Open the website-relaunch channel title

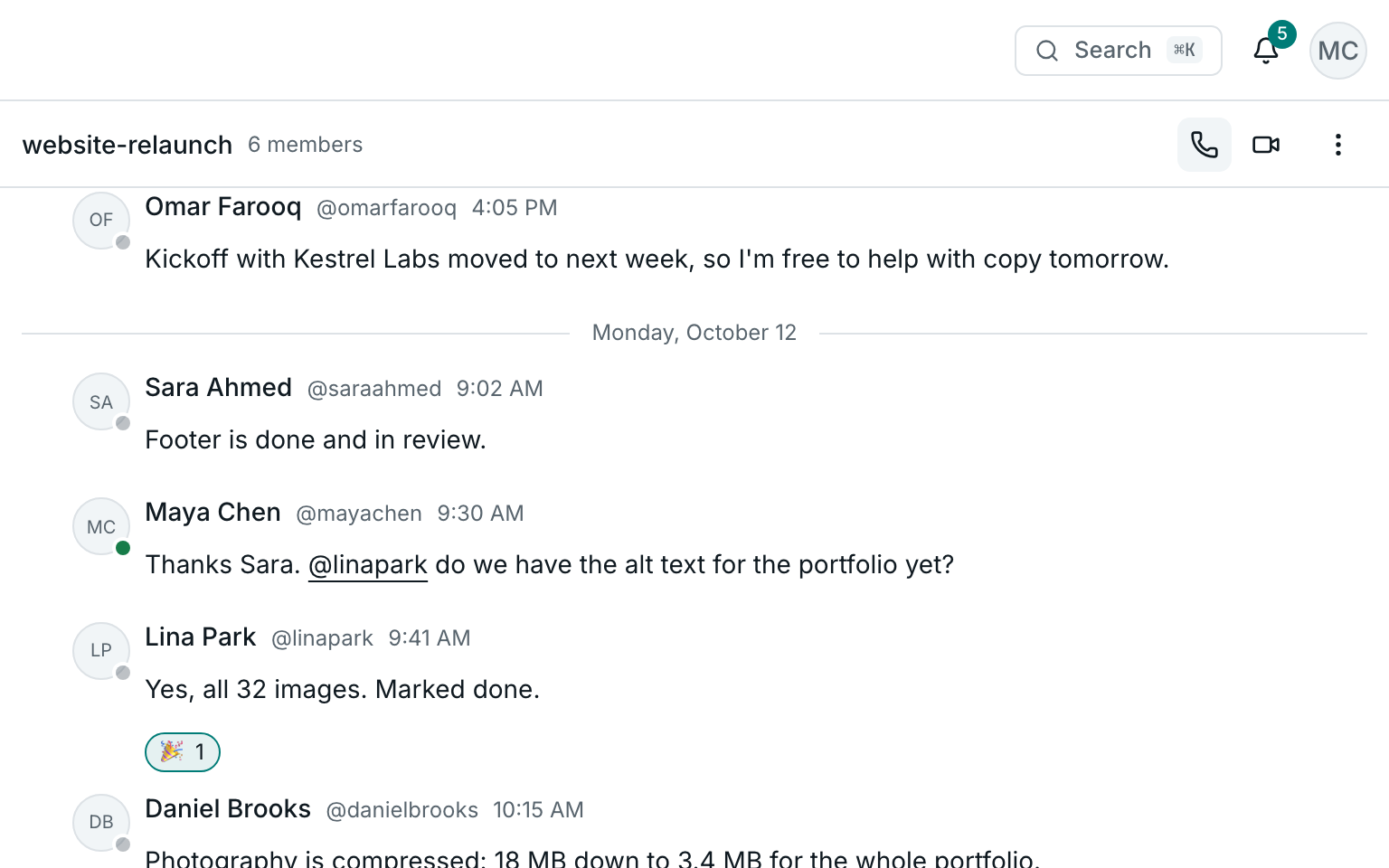[x=128, y=145]
